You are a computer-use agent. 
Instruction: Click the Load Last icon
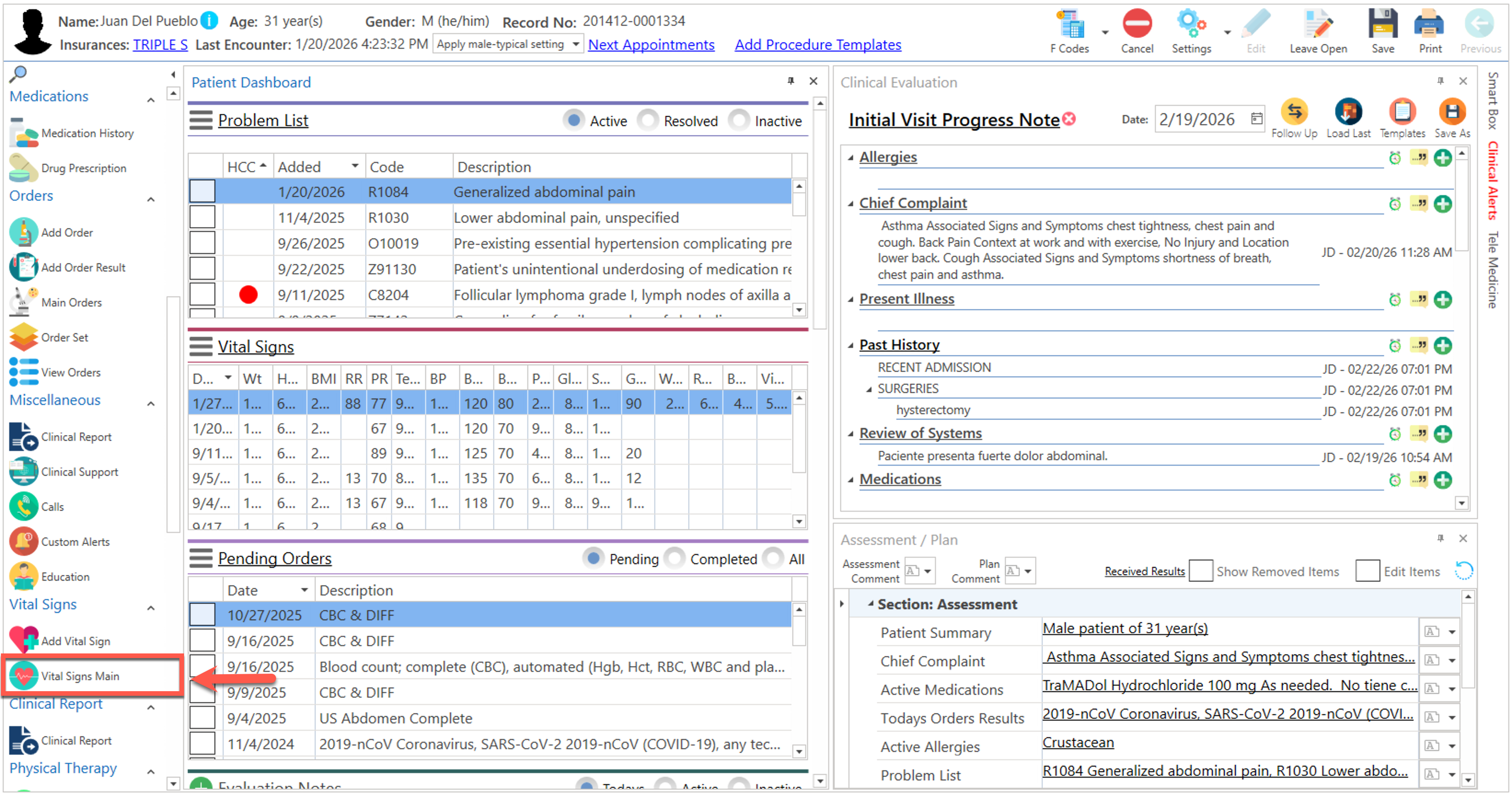[1348, 111]
